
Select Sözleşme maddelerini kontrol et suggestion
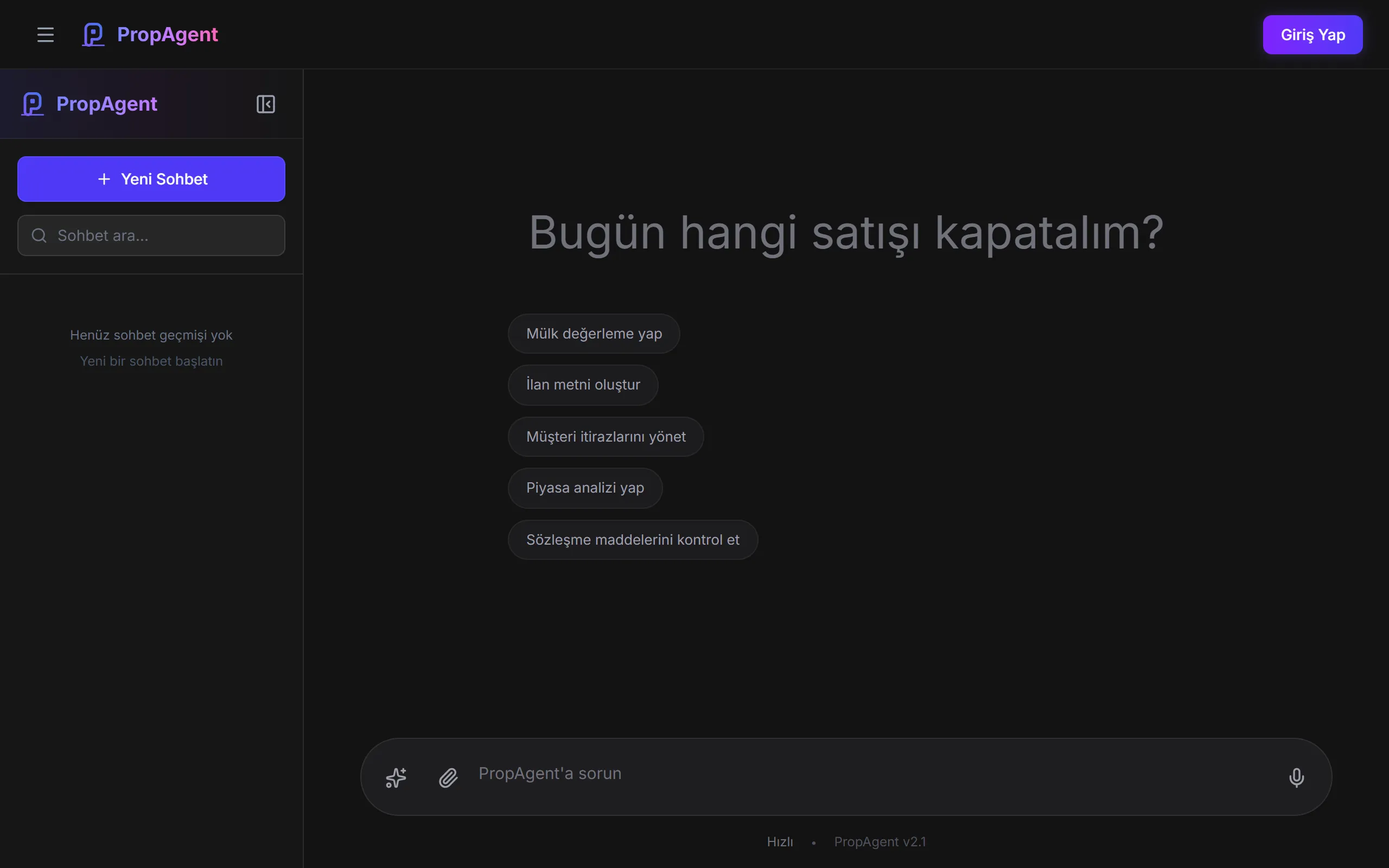click(x=633, y=540)
